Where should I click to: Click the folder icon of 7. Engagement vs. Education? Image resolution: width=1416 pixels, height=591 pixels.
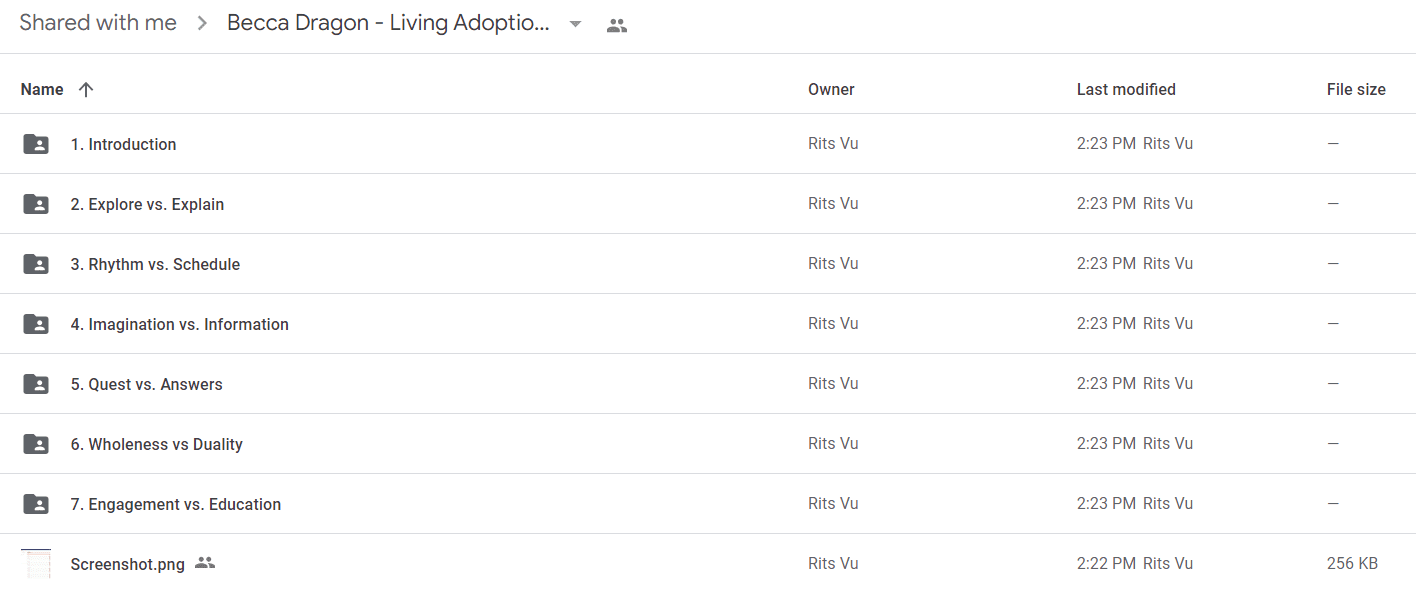point(36,504)
